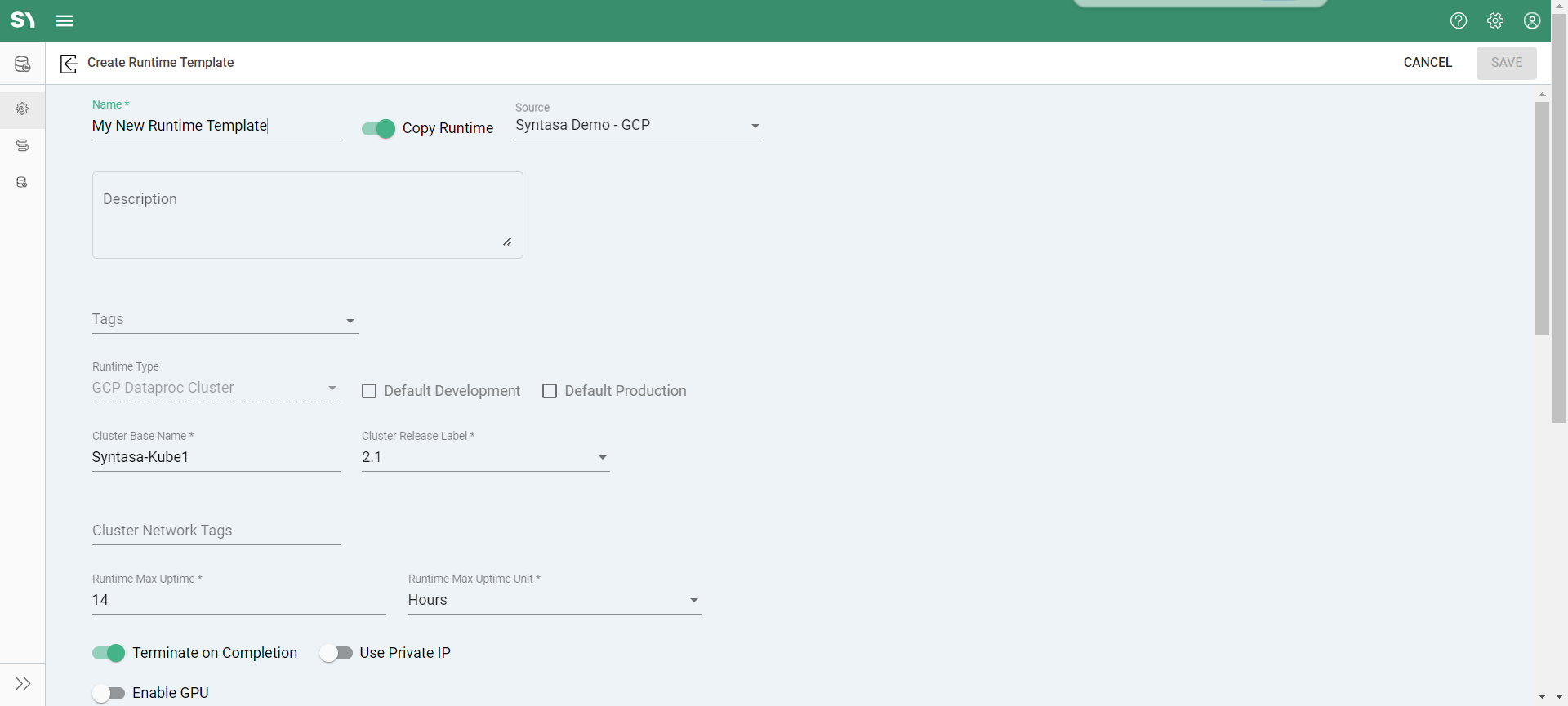The width and height of the screenshot is (1568, 706).
Task: Disable Terminate on Completion switch
Action: (x=109, y=653)
